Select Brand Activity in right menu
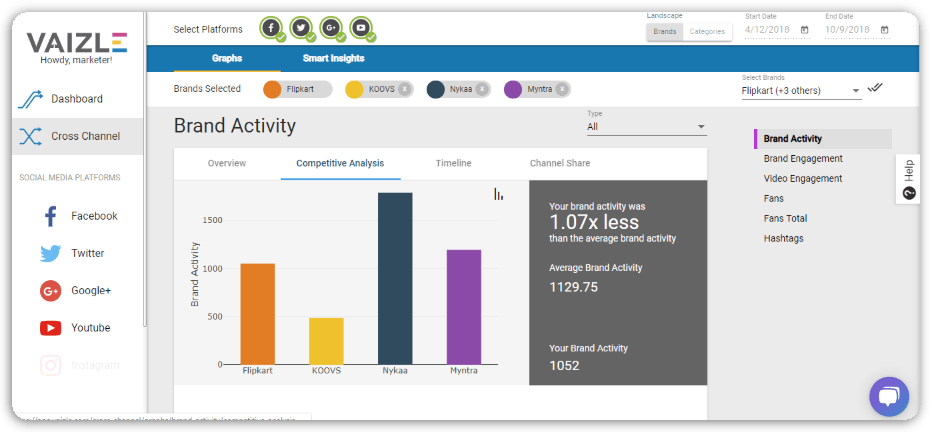Image resolution: width=932 pixels, height=432 pixels. point(823,139)
